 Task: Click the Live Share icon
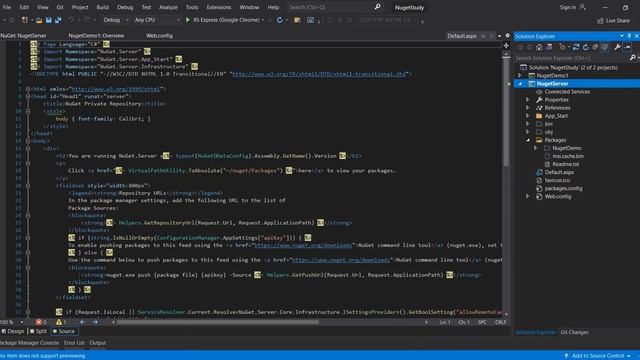(x=600, y=20)
